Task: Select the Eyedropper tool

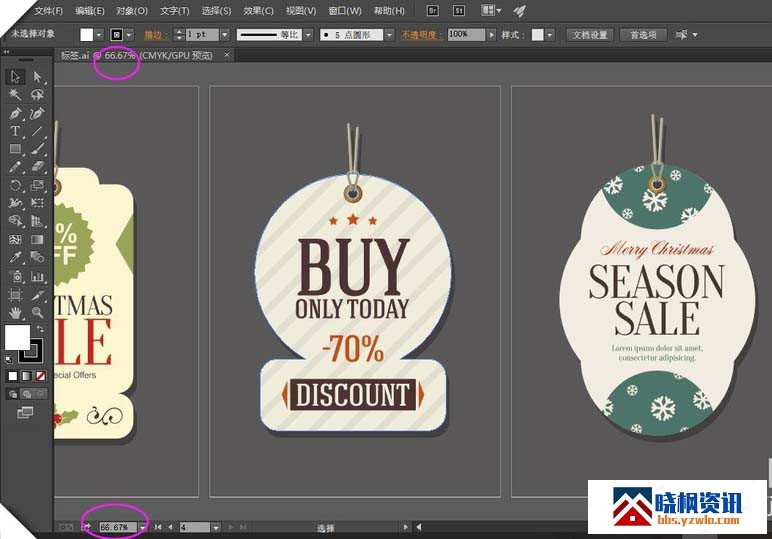Action: (x=15, y=257)
